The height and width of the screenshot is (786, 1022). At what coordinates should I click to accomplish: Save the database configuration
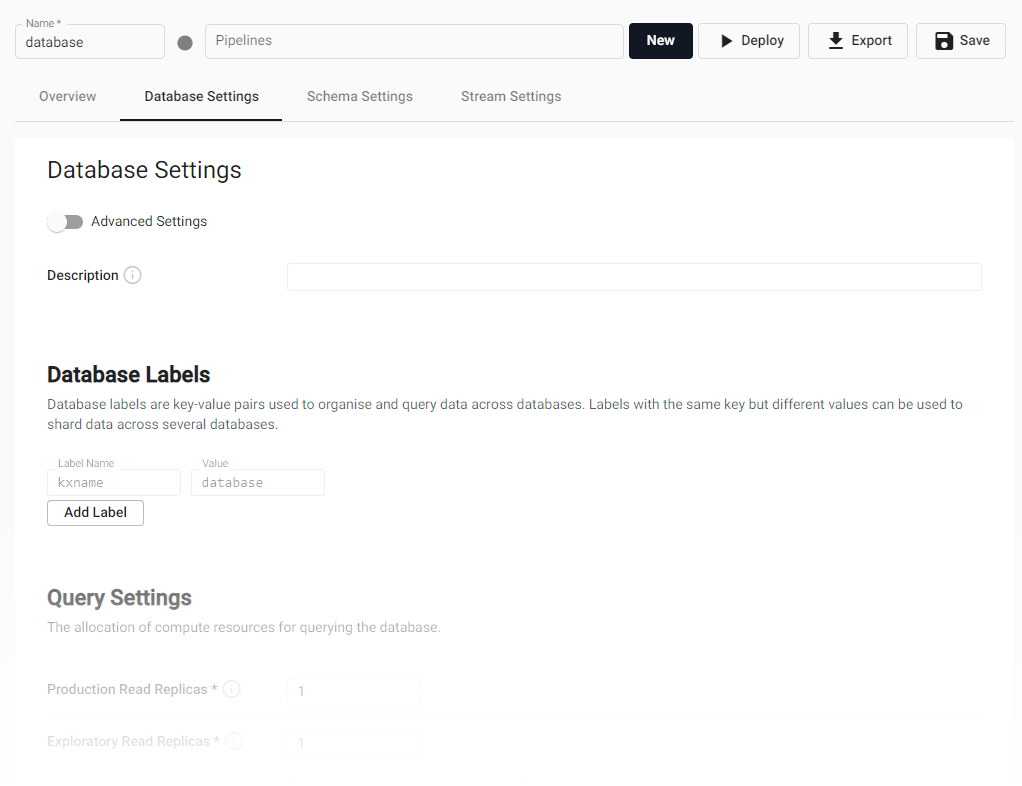click(x=961, y=40)
